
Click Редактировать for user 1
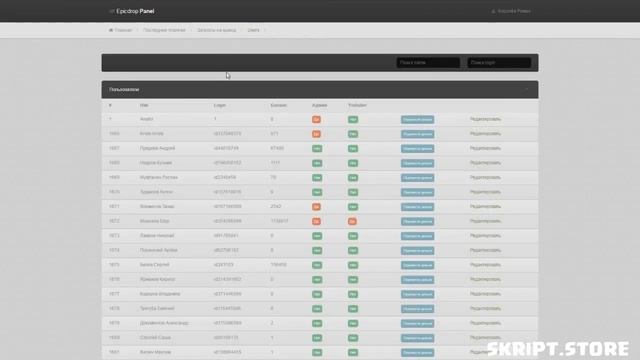485,119
